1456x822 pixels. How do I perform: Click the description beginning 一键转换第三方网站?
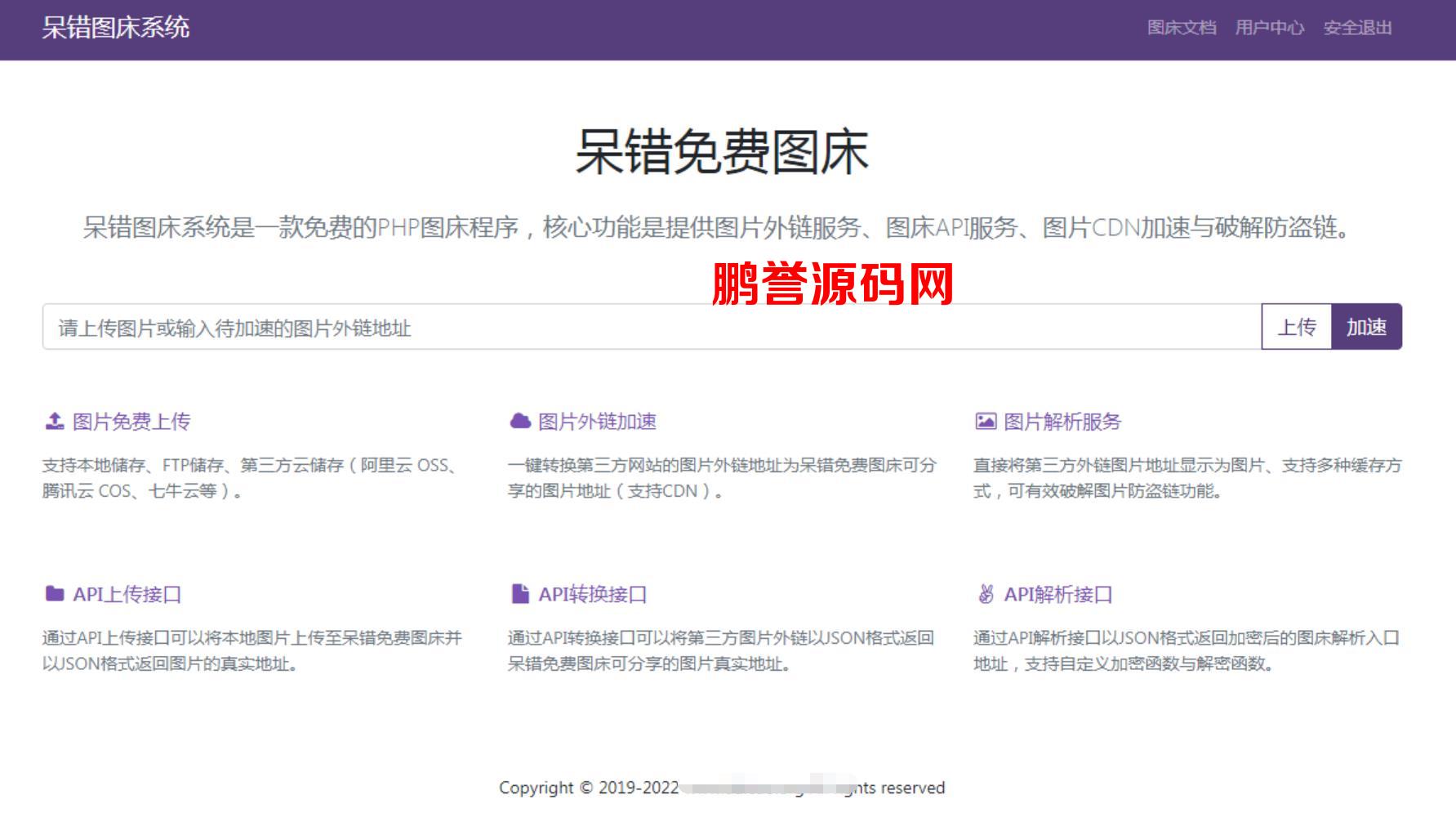722,478
